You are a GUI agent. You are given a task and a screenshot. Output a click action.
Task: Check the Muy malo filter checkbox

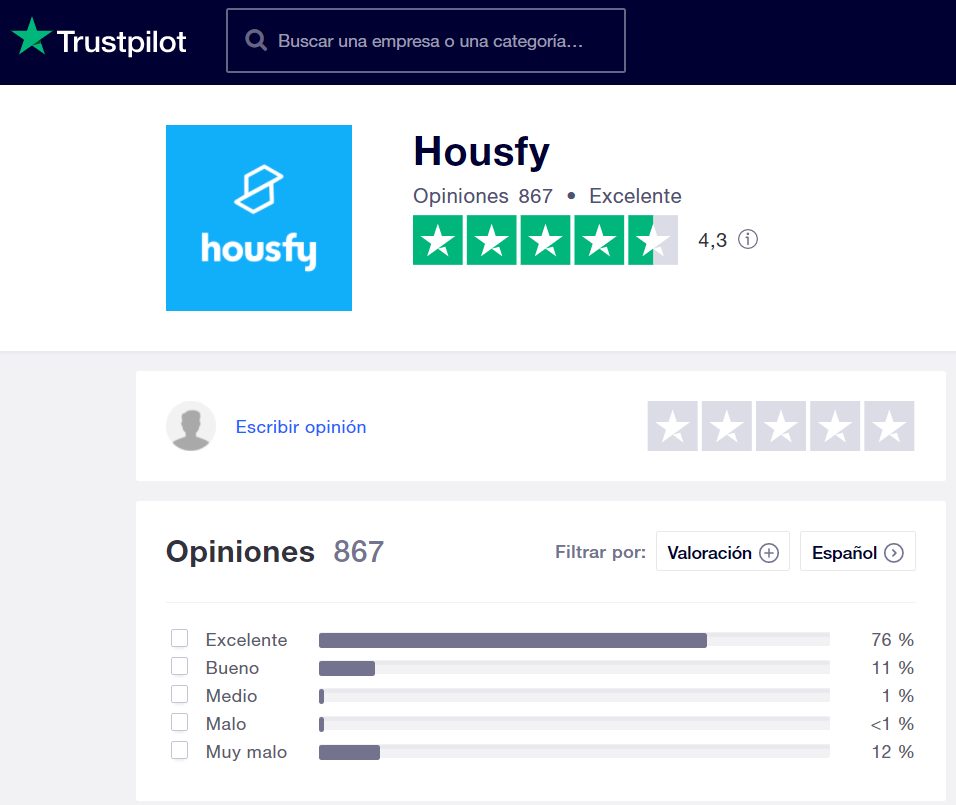click(x=179, y=750)
